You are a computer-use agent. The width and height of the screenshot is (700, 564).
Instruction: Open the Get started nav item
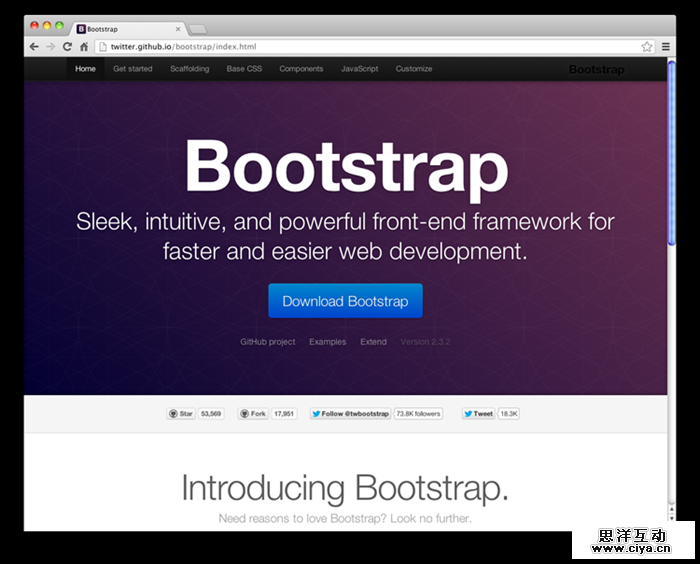(x=133, y=69)
